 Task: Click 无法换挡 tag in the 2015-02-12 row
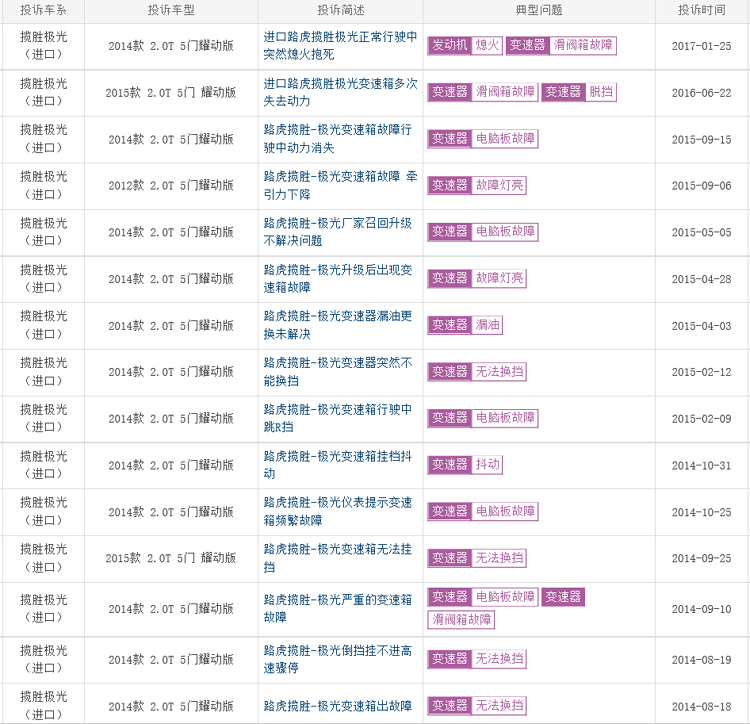499,372
